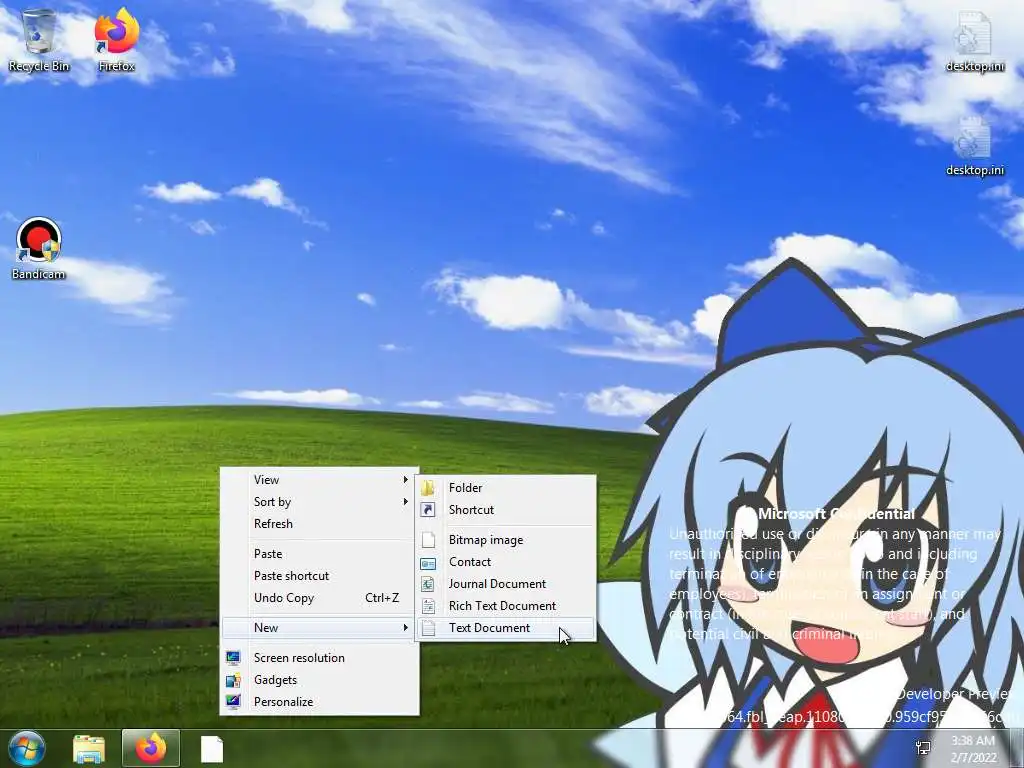1024x768 pixels.
Task: Open the Windows Start orb
Action: click(27, 749)
